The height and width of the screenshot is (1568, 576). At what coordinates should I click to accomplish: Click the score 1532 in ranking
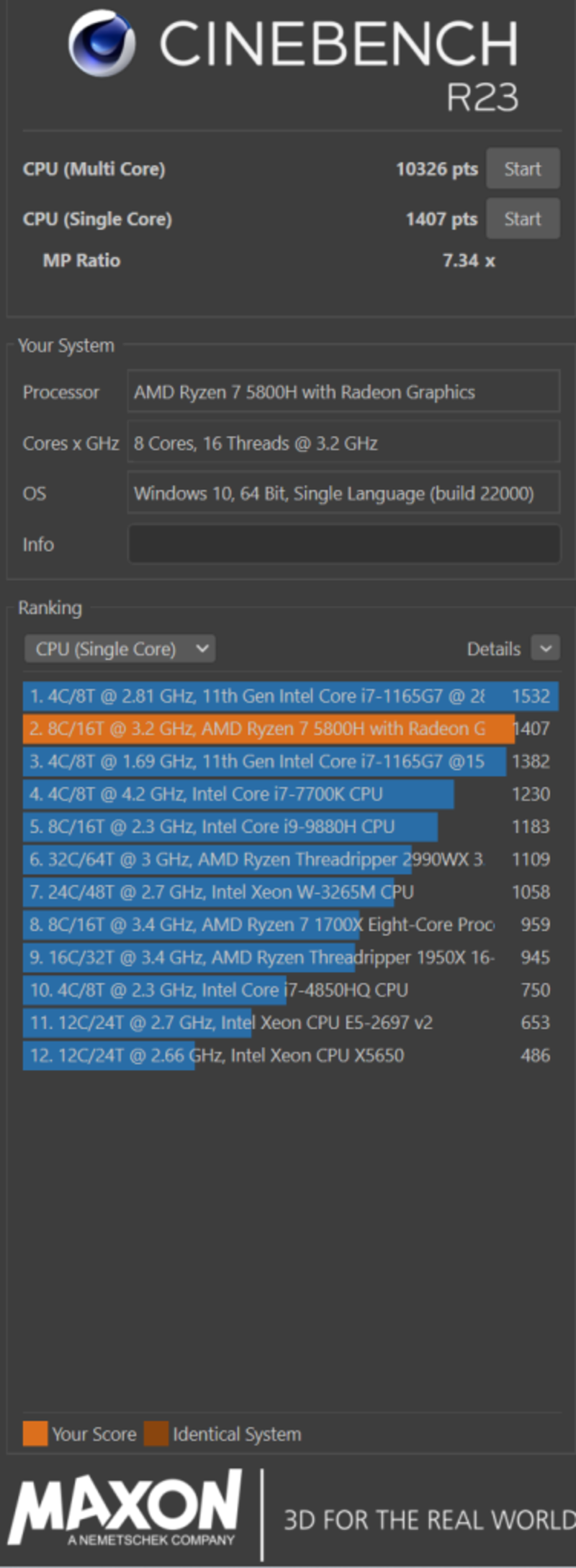coord(531,696)
